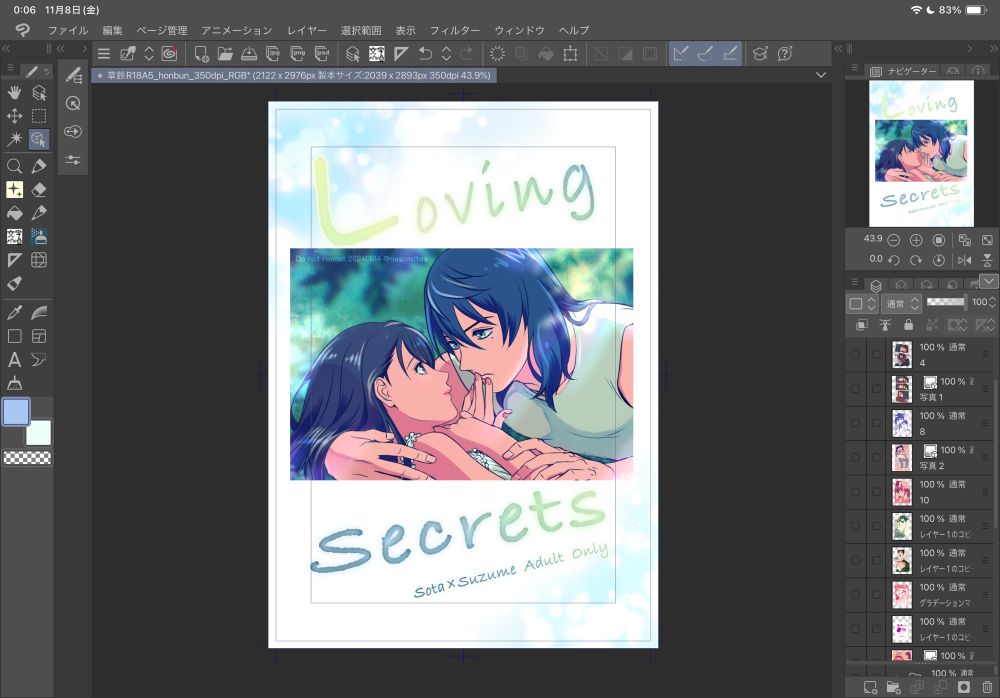
Task: Open the フィルター menu
Action: tap(455, 30)
